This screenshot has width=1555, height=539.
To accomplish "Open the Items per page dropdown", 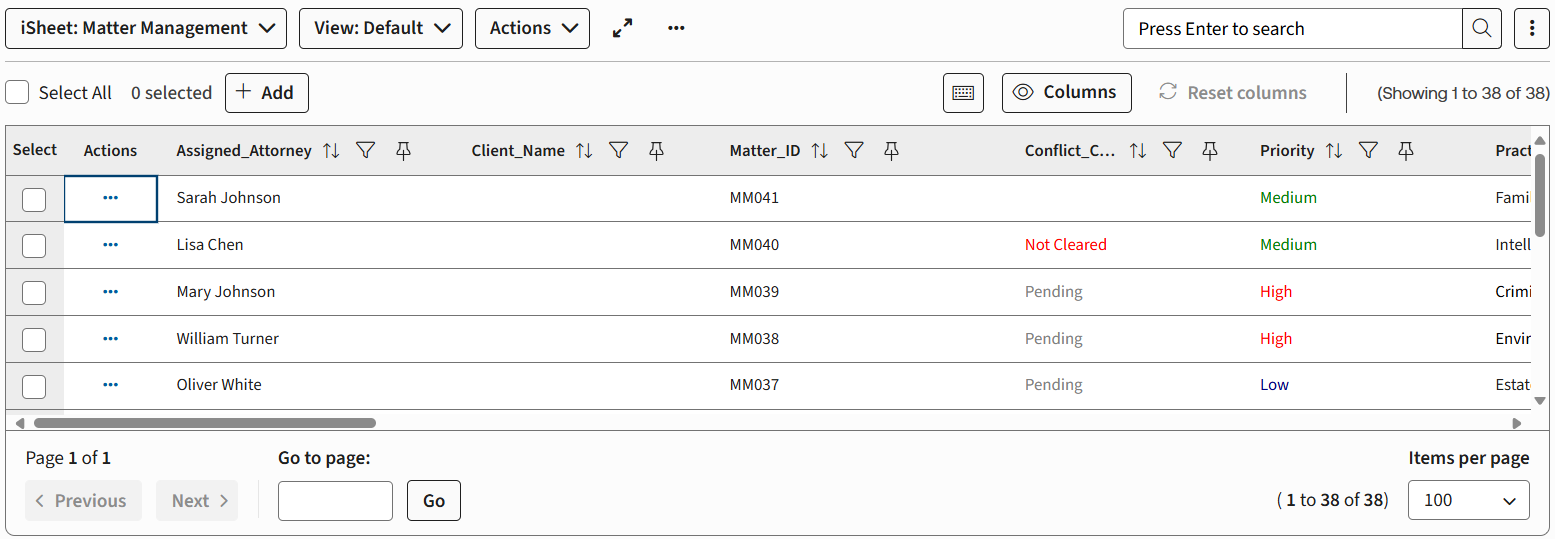I will [1468, 501].
